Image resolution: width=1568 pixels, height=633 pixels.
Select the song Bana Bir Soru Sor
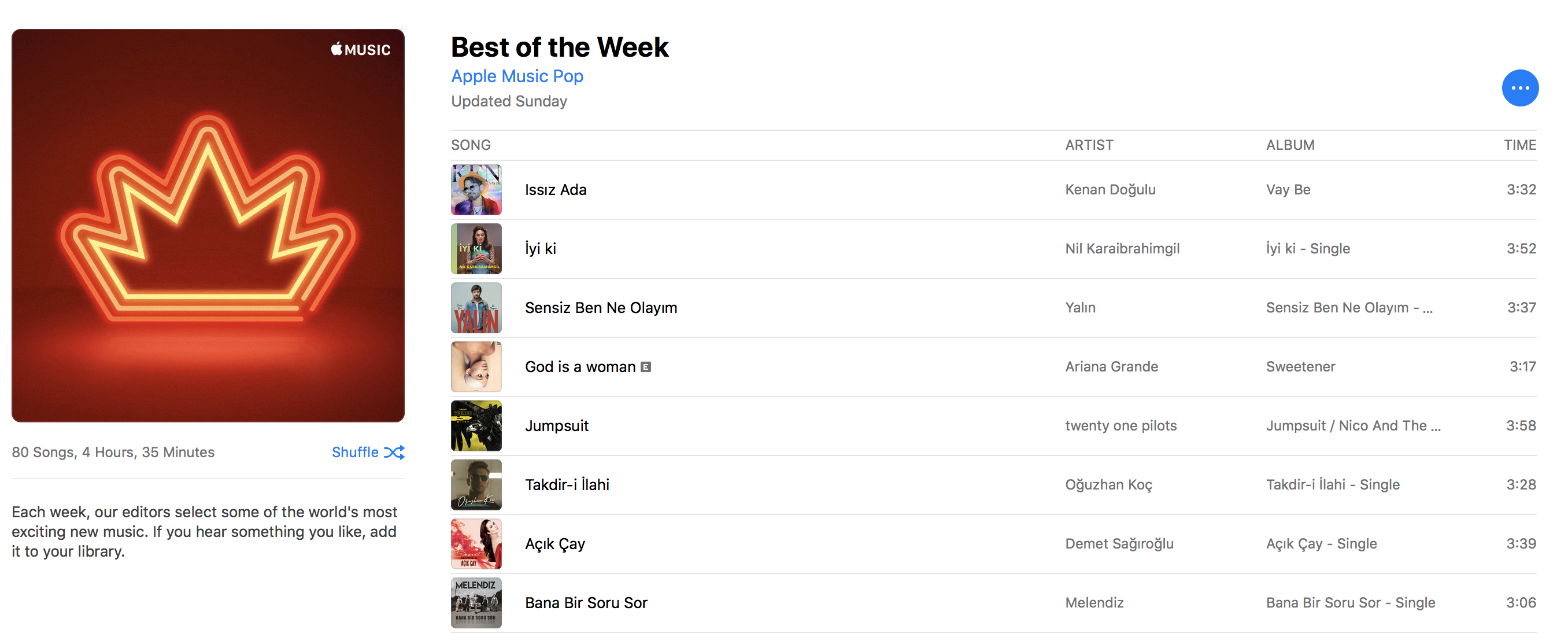[586, 603]
